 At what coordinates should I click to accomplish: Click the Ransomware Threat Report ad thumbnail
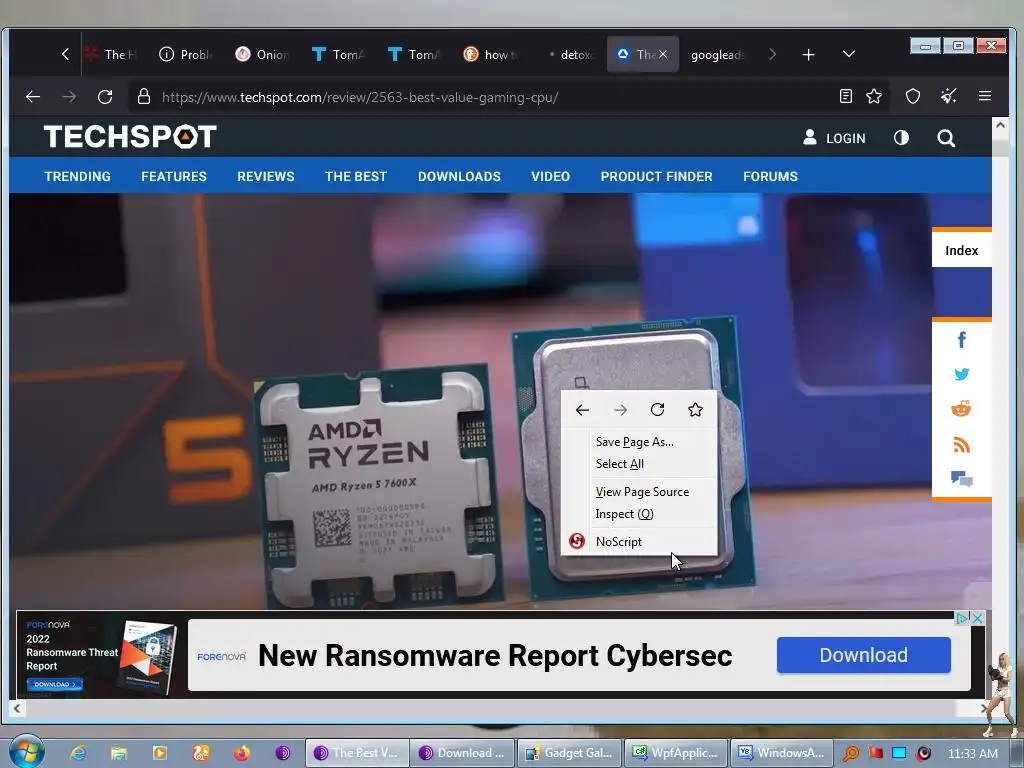(99, 656)
